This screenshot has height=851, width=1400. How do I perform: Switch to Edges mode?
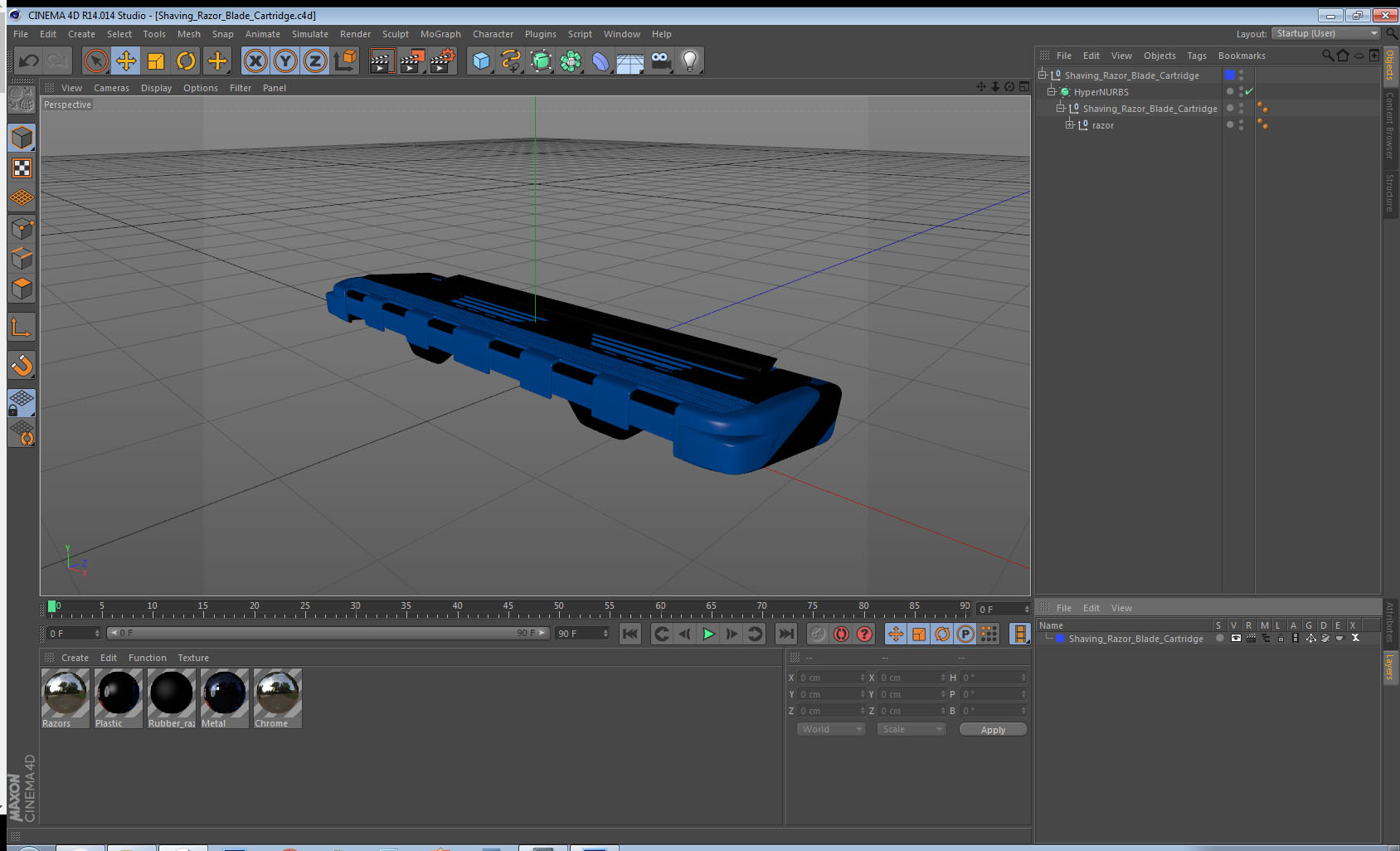point(22,258)
